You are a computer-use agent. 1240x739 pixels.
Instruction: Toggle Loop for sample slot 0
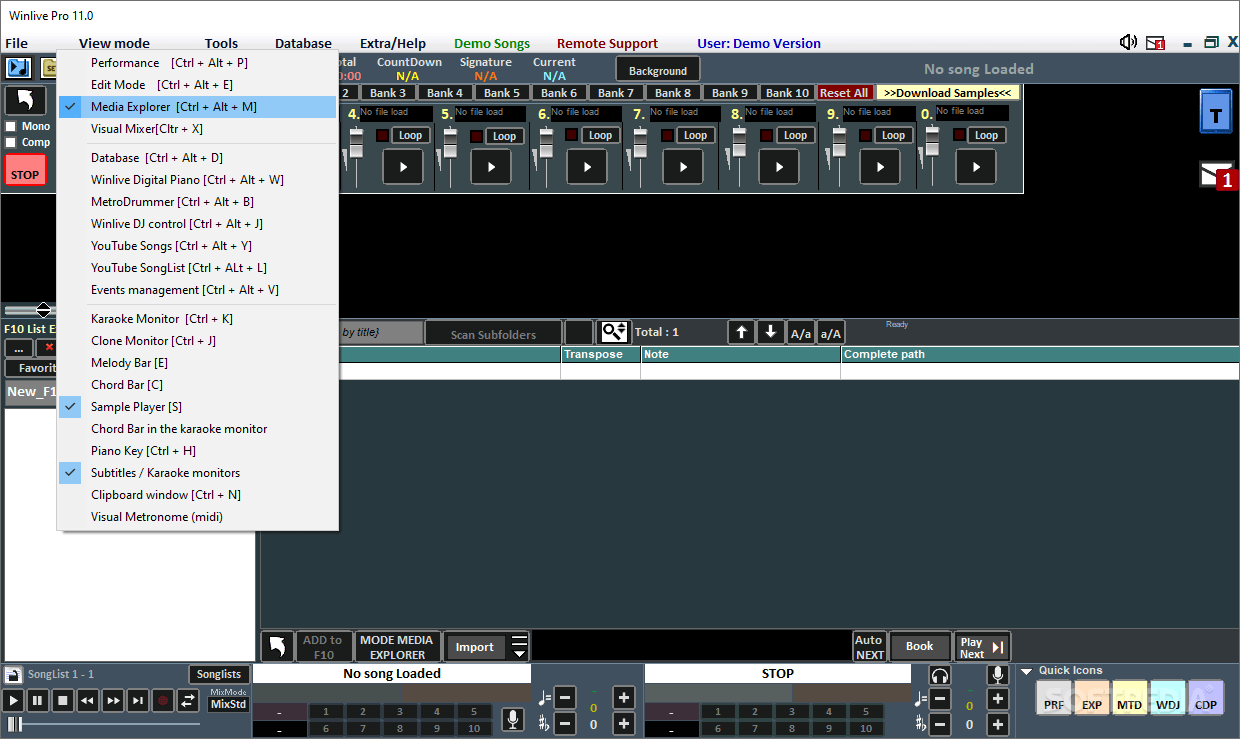[x=986, y=135]
